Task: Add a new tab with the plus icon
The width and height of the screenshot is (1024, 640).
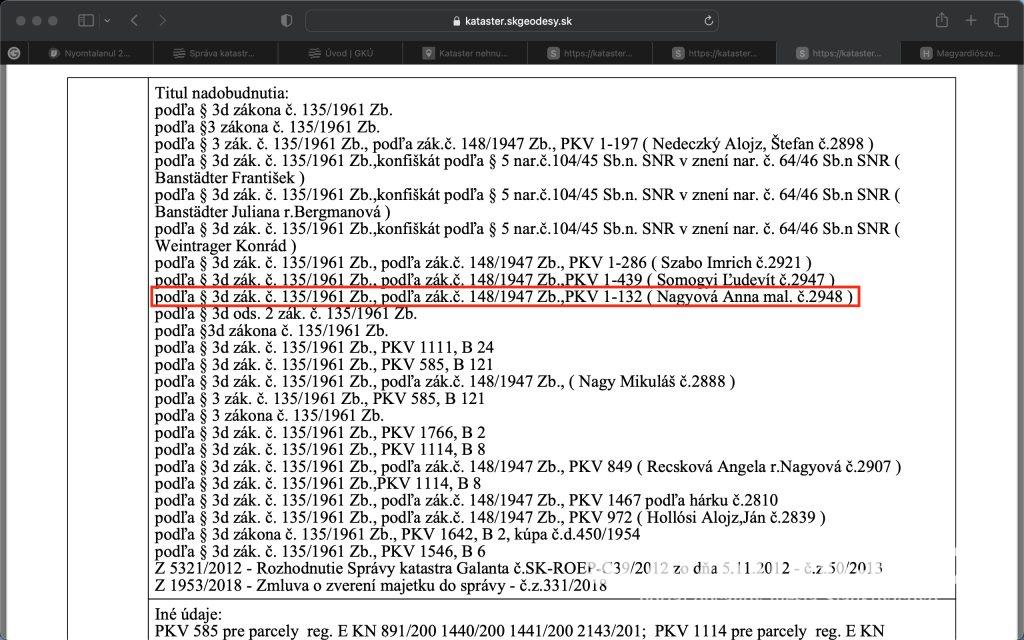Action: (971, 21)
